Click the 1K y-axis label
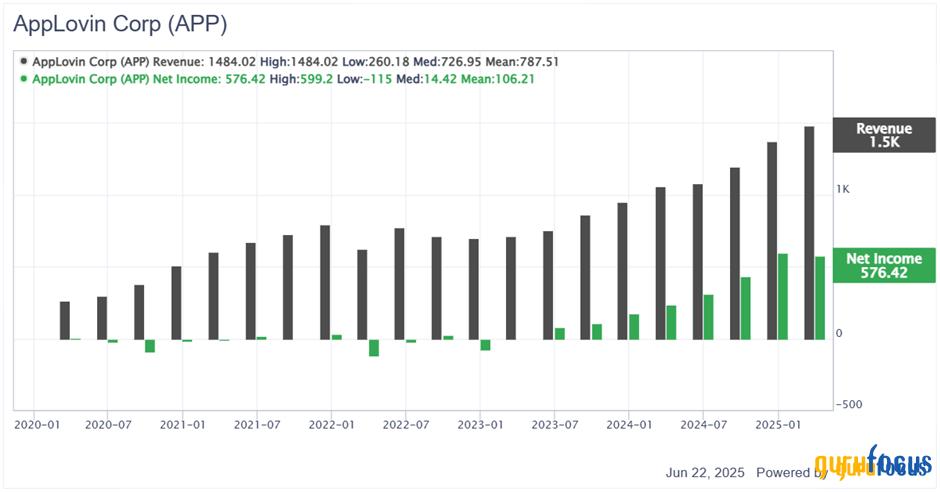The image size is (940, 492). coord(843,189)
